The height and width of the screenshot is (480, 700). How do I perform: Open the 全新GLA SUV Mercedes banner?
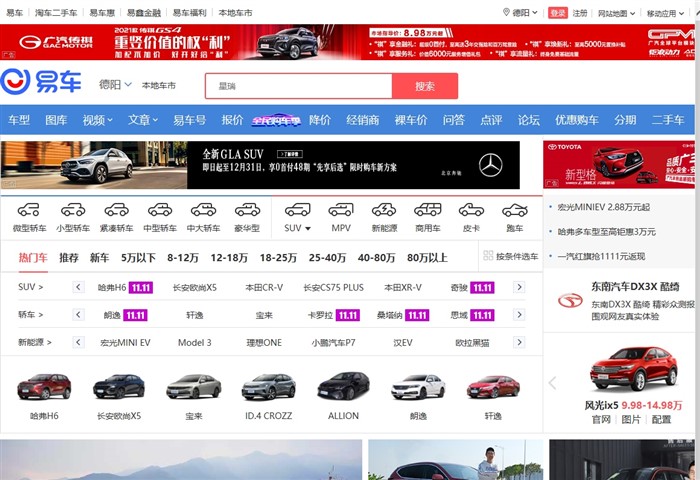point(260,165)
